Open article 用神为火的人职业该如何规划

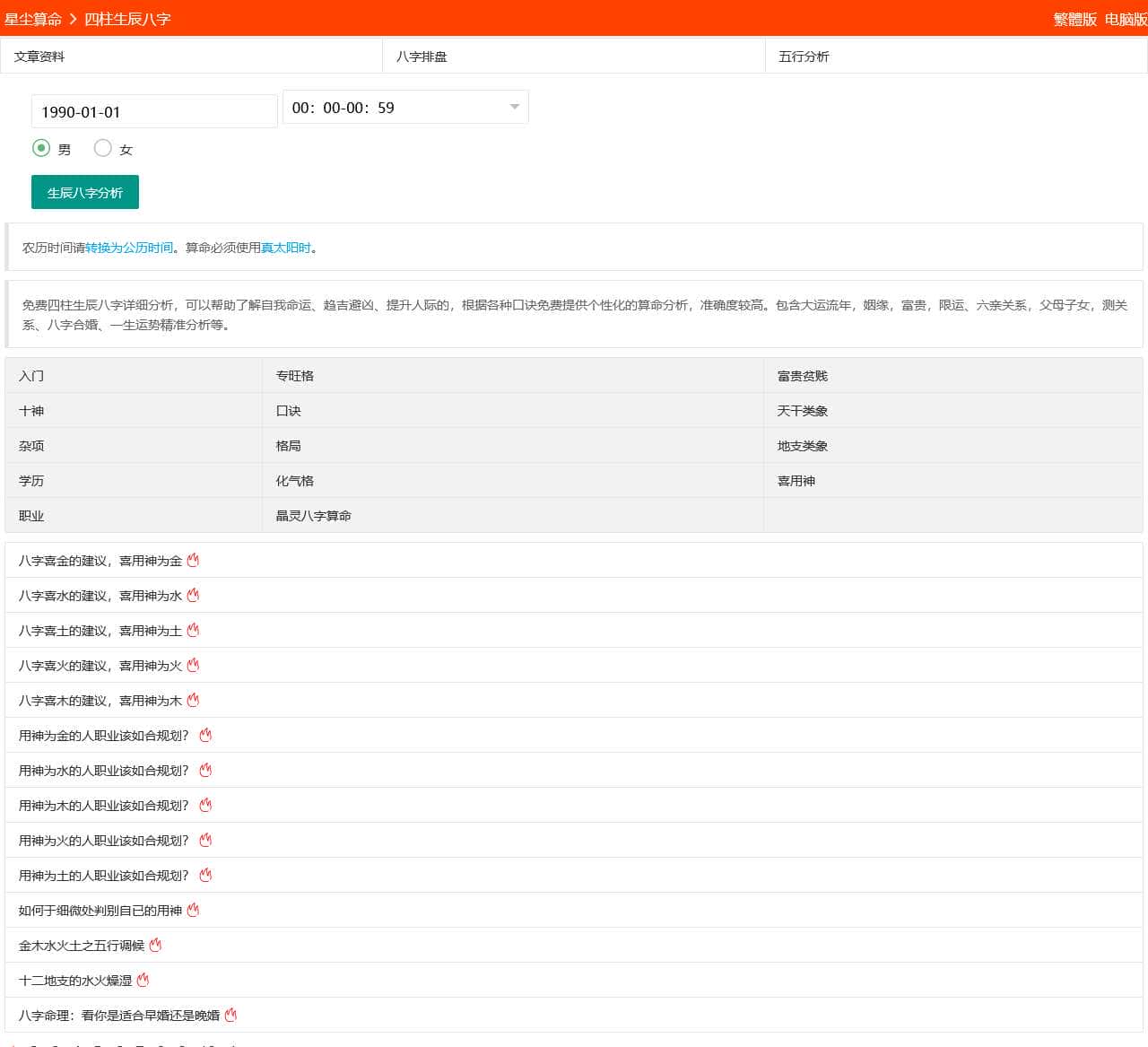(104, 841)
